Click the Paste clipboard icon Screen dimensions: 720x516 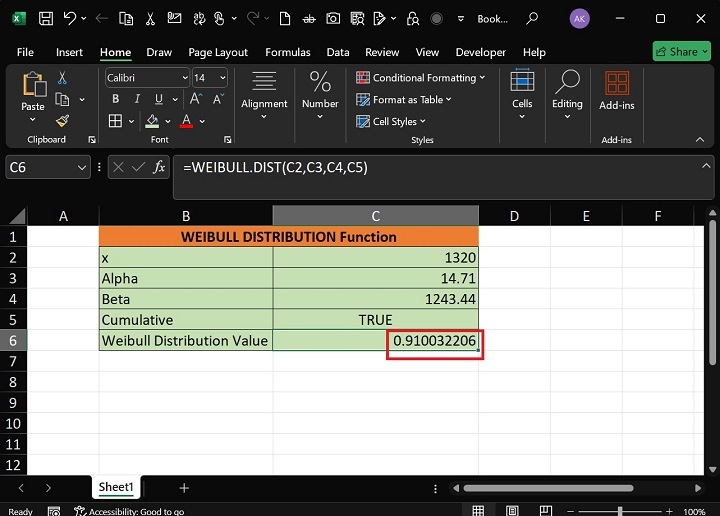point(33,86)
